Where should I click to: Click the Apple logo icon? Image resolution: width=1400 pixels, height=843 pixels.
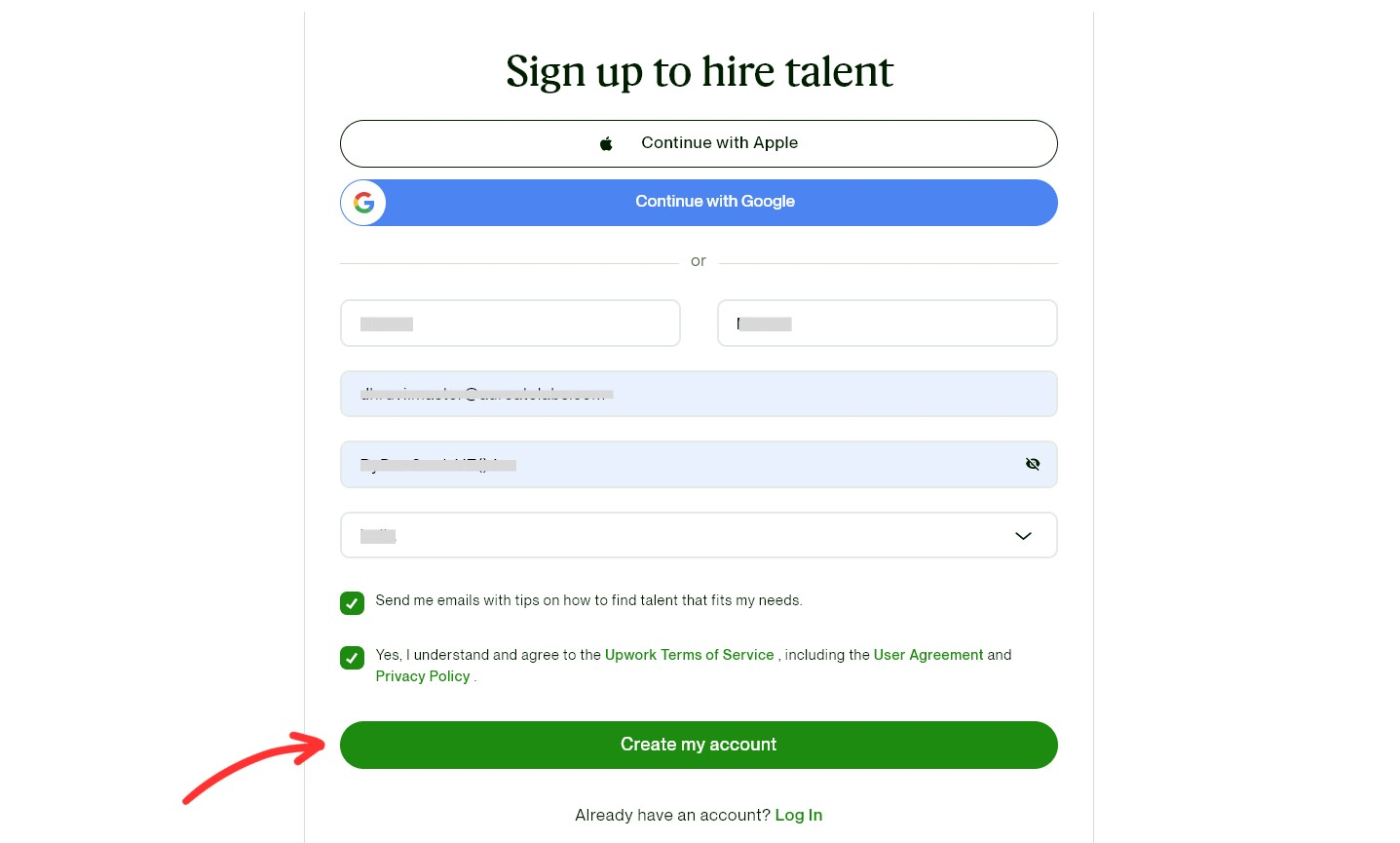pyautogui.click(x=605, y=142)
